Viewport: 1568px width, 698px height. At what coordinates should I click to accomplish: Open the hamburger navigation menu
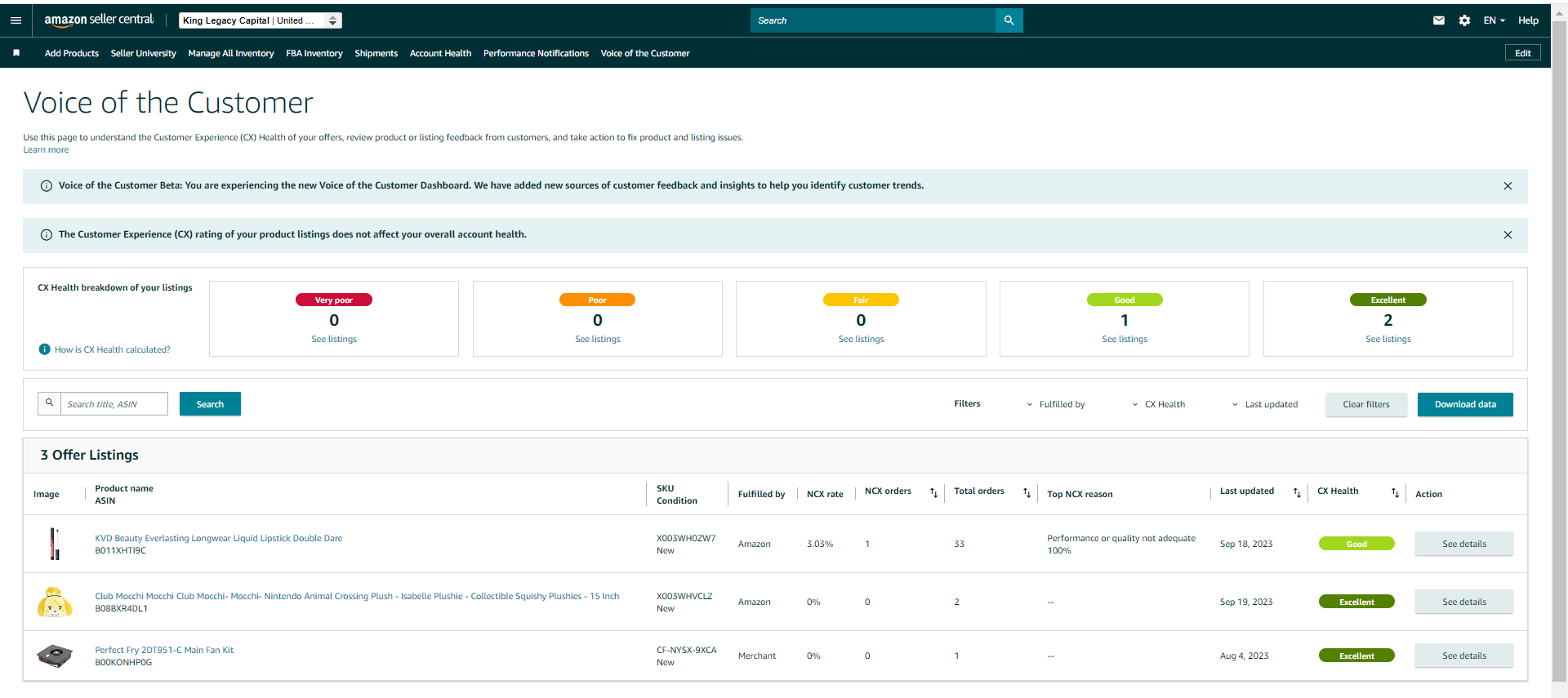point(16,20)
